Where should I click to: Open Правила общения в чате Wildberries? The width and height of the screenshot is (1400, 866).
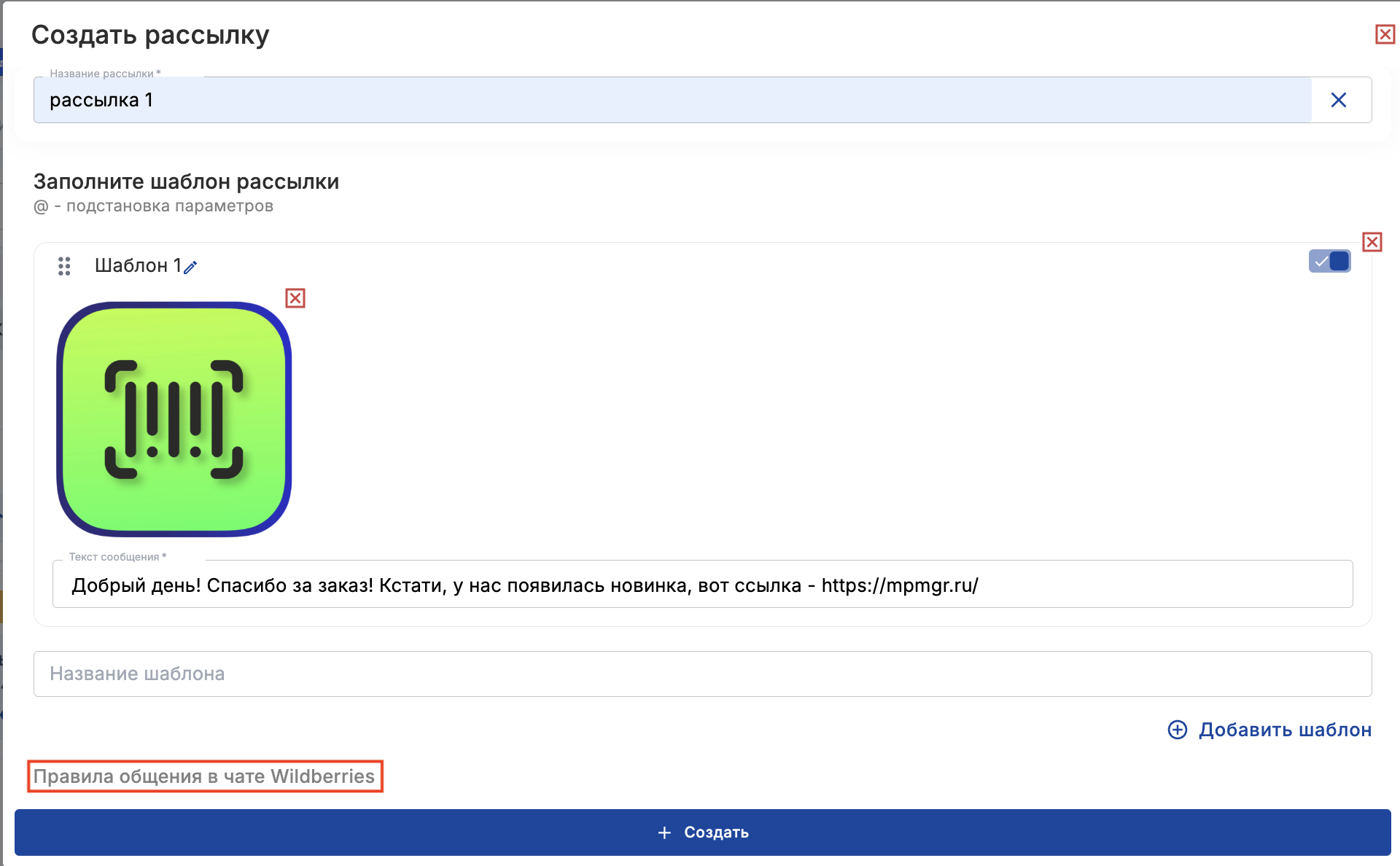pos(205,776)
